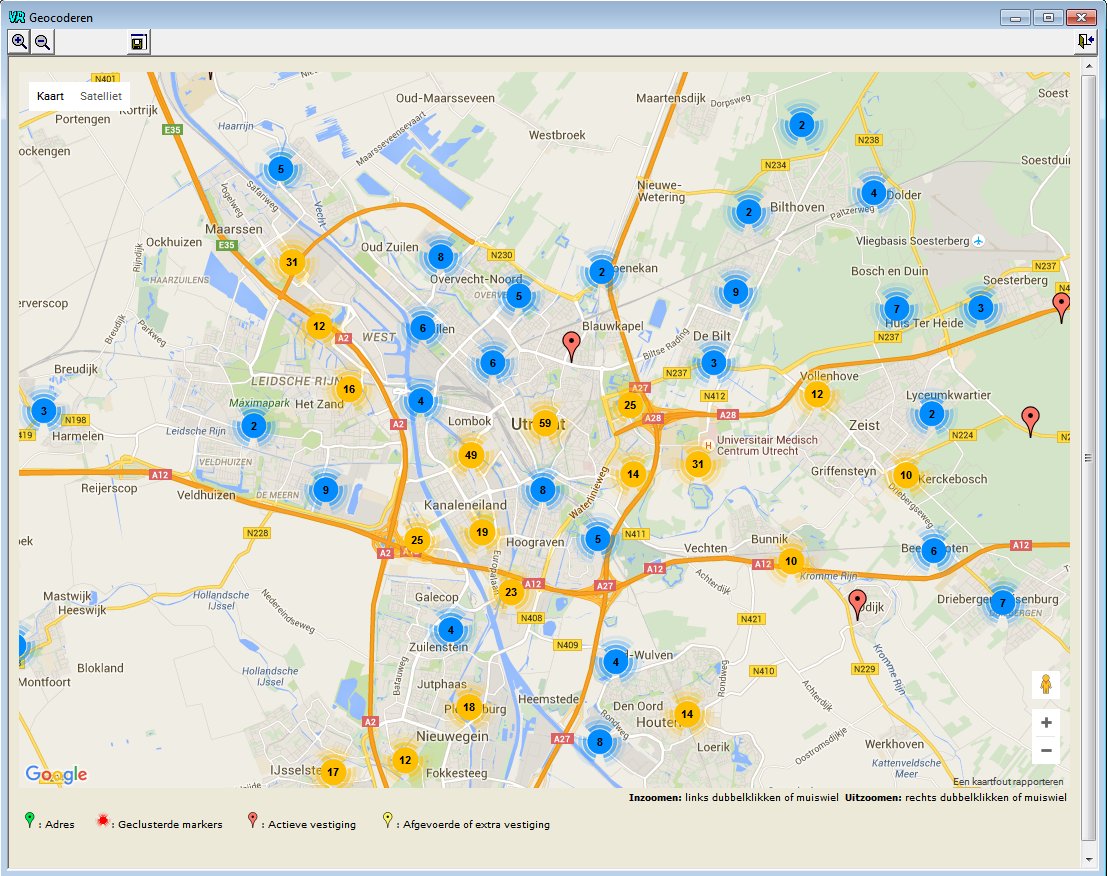Select the Street View pegman icon

click(x=1046, y=685)
